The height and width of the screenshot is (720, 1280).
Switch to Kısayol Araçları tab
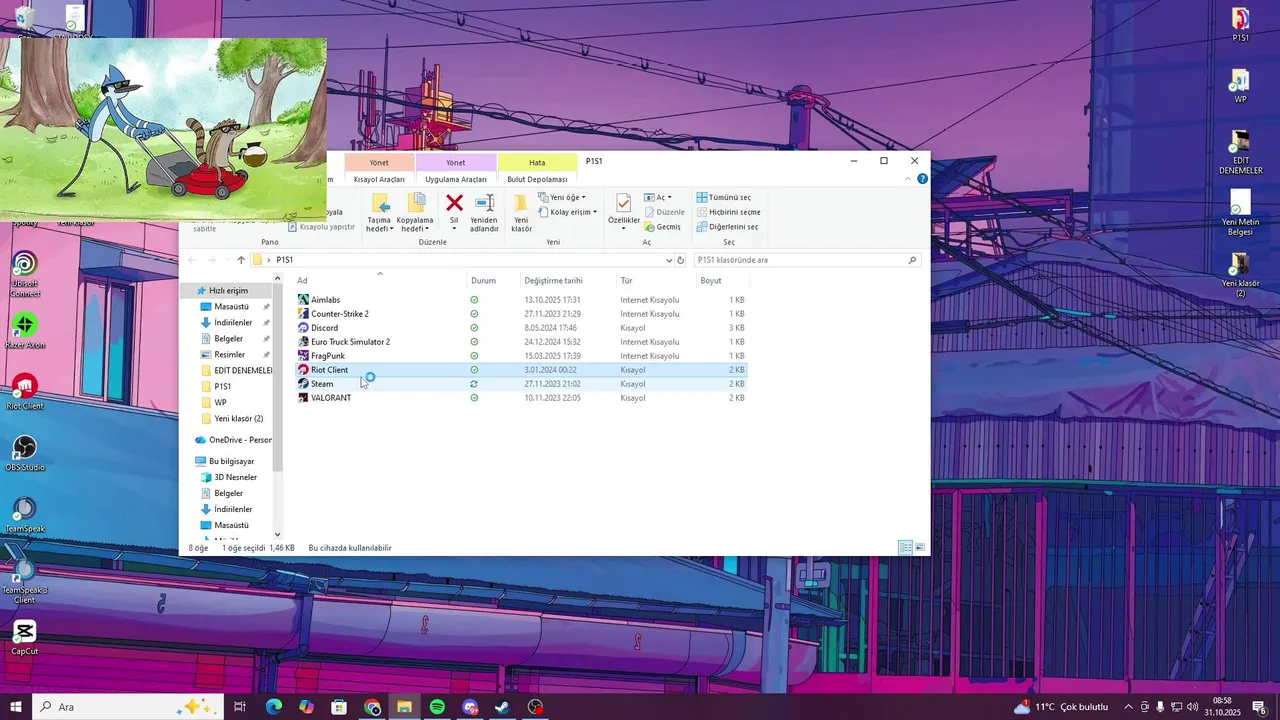379,179
